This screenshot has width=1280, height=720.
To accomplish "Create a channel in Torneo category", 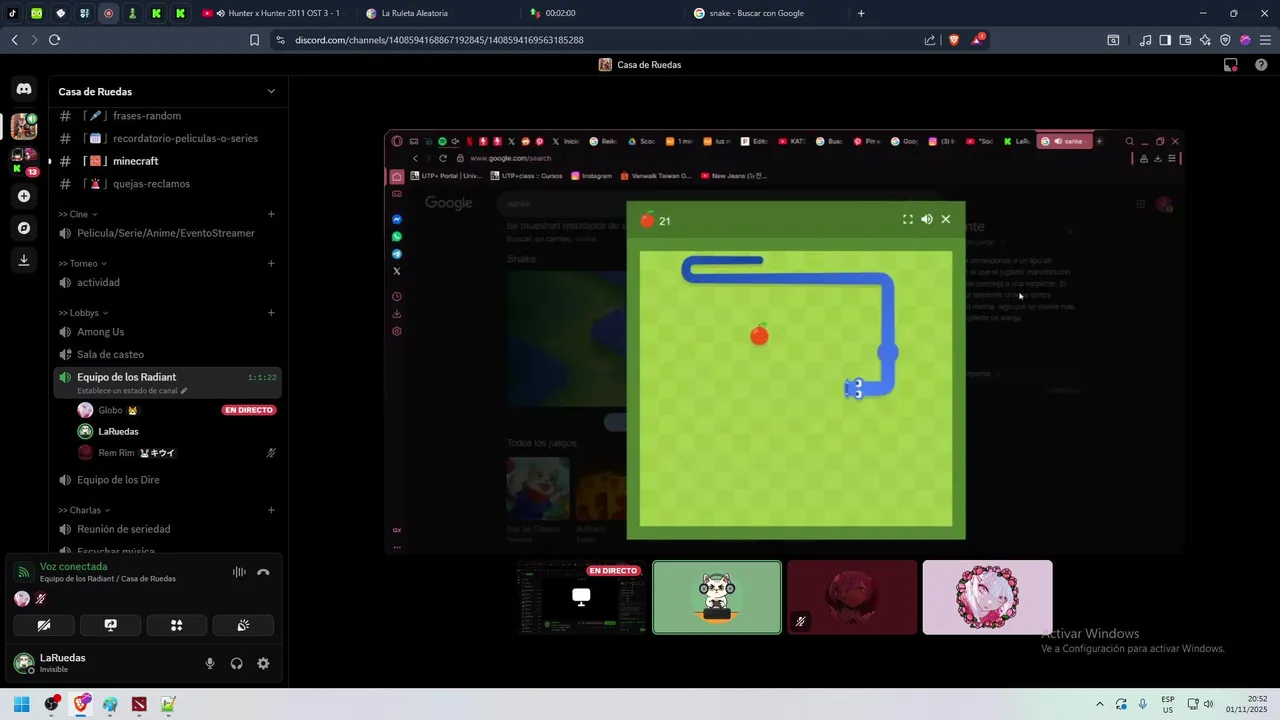I will tap(271, 264).
